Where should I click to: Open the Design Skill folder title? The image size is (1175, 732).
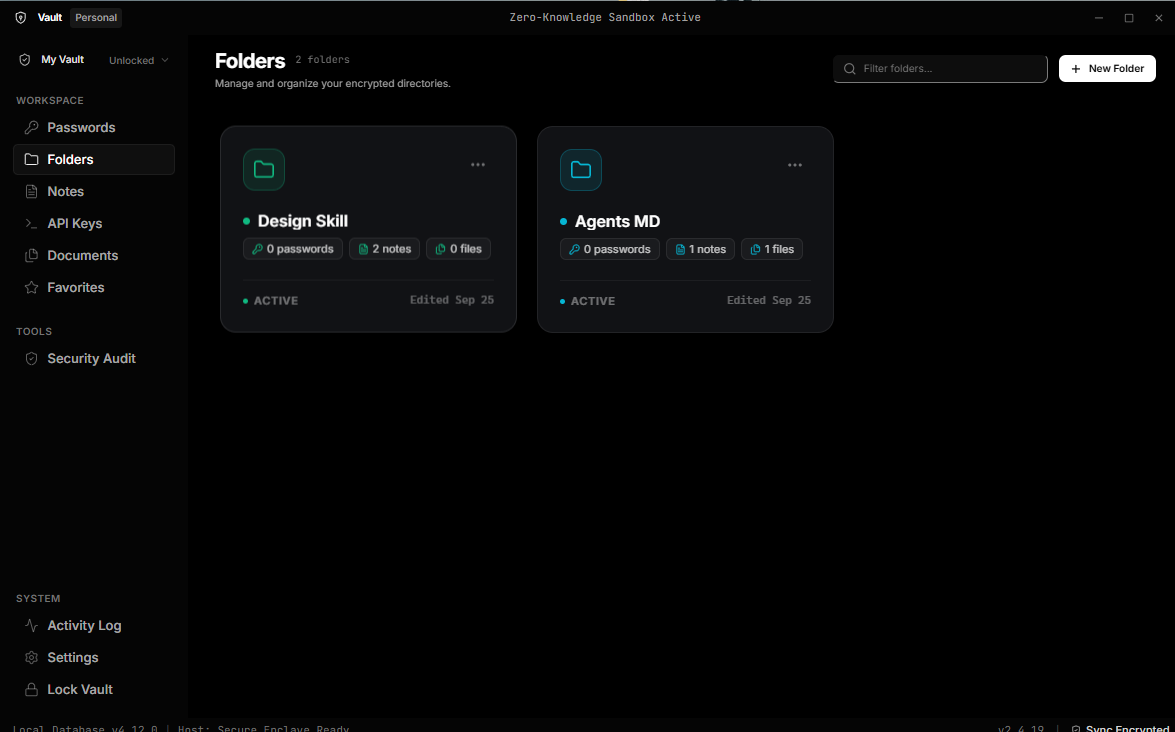click(303, 221)
